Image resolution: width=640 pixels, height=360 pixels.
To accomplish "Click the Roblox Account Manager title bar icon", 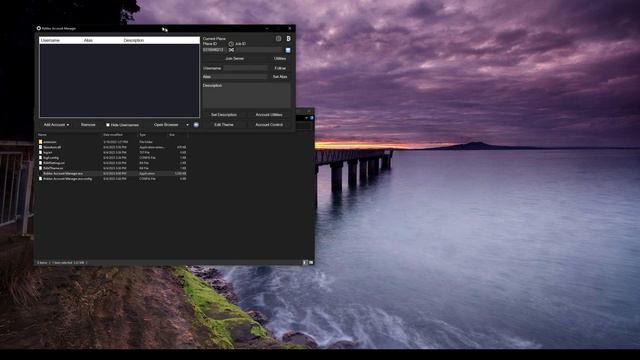I will pos(39,28).
